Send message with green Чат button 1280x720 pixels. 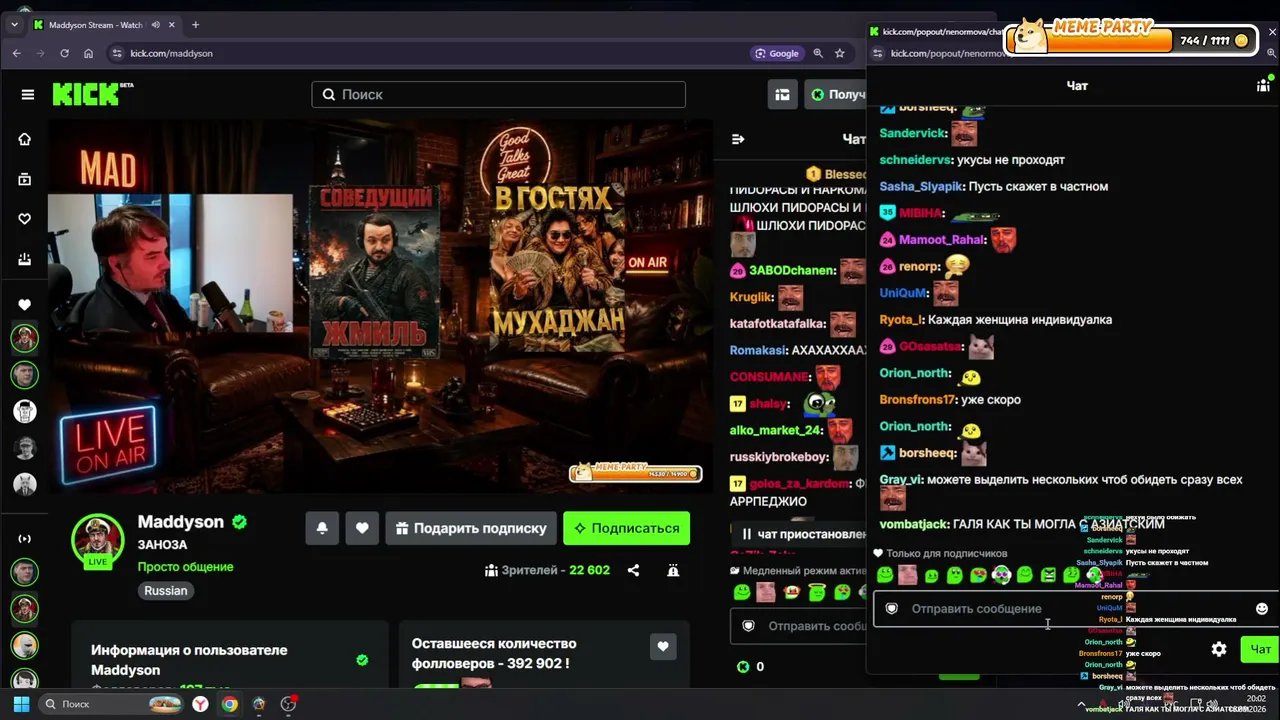coord(1260,649)
